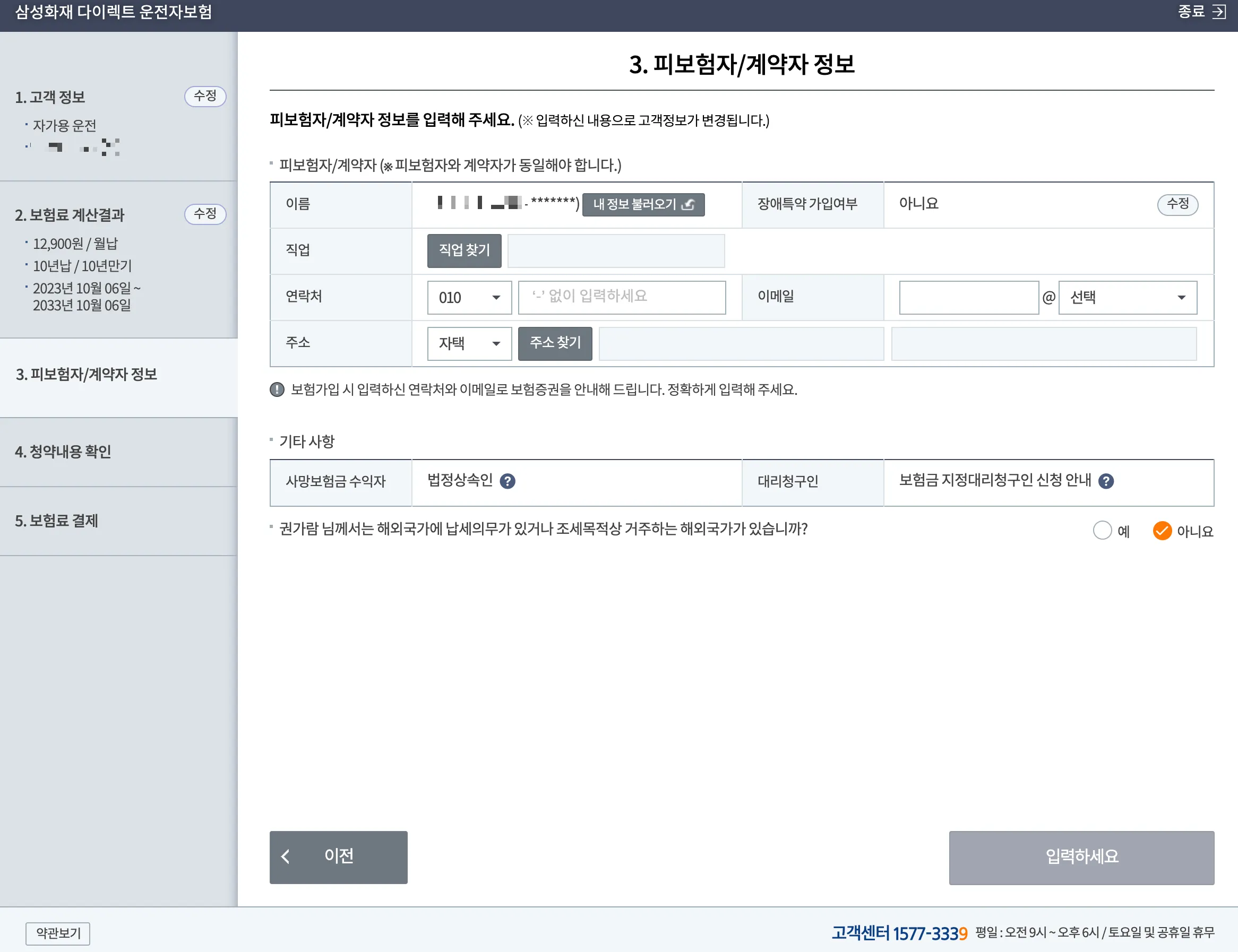Open 약관보기 at bottom left
Viewport: 1238px width, 952px height.
tap(57, 933)
